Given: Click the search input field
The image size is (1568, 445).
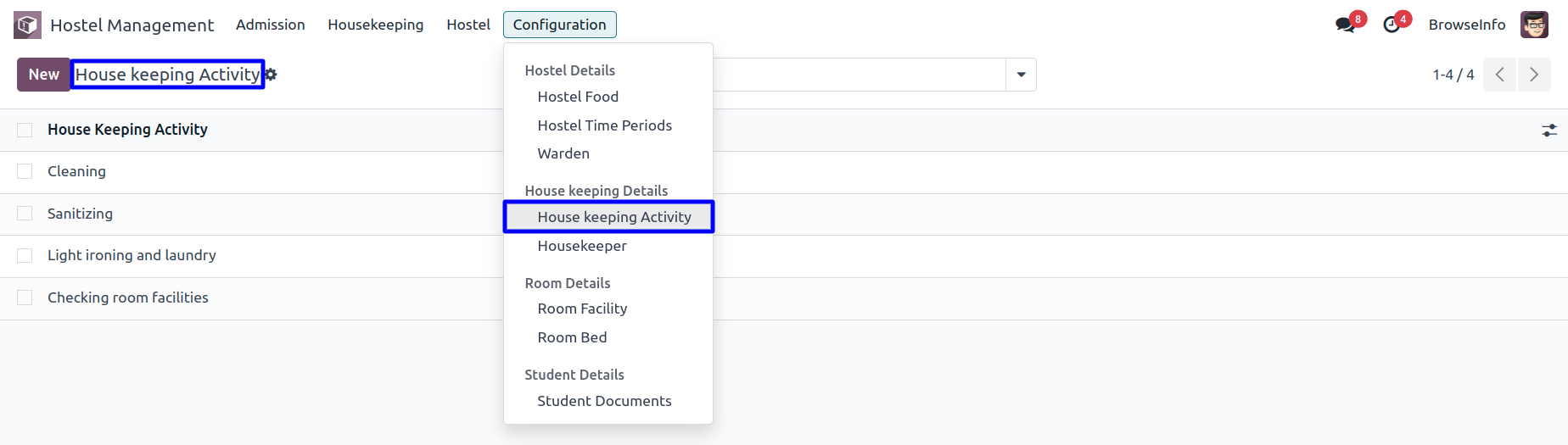Looking at the screenshot, I should tap(859, 75).
